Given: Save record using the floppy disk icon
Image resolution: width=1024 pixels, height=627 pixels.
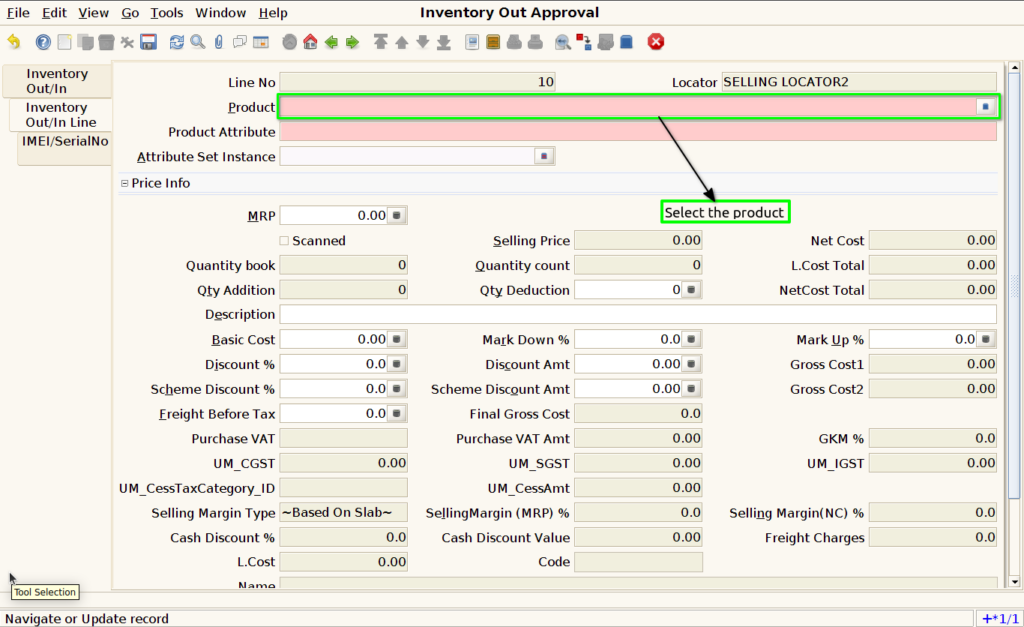Looking at the screenshot, I should click(x=149, y=42).
